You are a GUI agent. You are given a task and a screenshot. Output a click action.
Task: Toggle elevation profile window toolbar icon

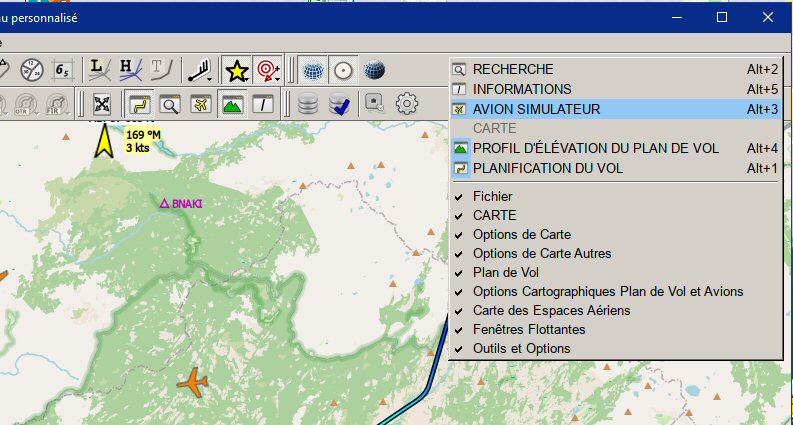pyautogui.click(x=232, y=104)
